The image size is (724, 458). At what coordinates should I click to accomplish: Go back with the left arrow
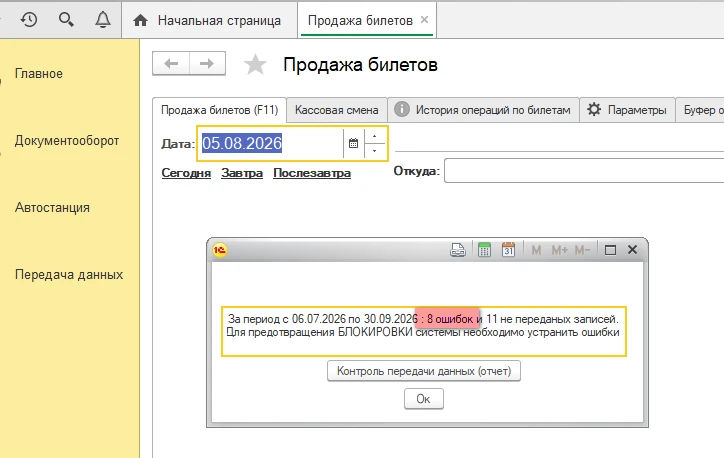(171, 63)
